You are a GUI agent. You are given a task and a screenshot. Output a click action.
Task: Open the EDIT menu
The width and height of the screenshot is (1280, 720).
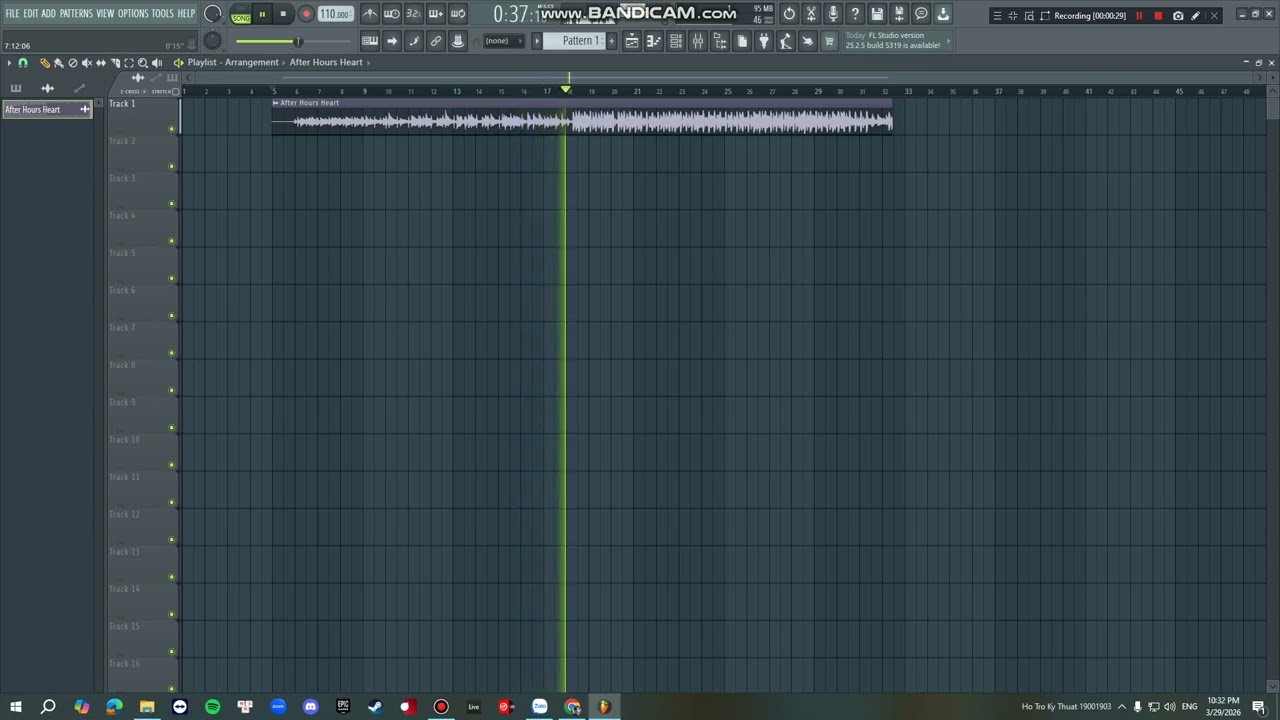[x=30, y=13]
